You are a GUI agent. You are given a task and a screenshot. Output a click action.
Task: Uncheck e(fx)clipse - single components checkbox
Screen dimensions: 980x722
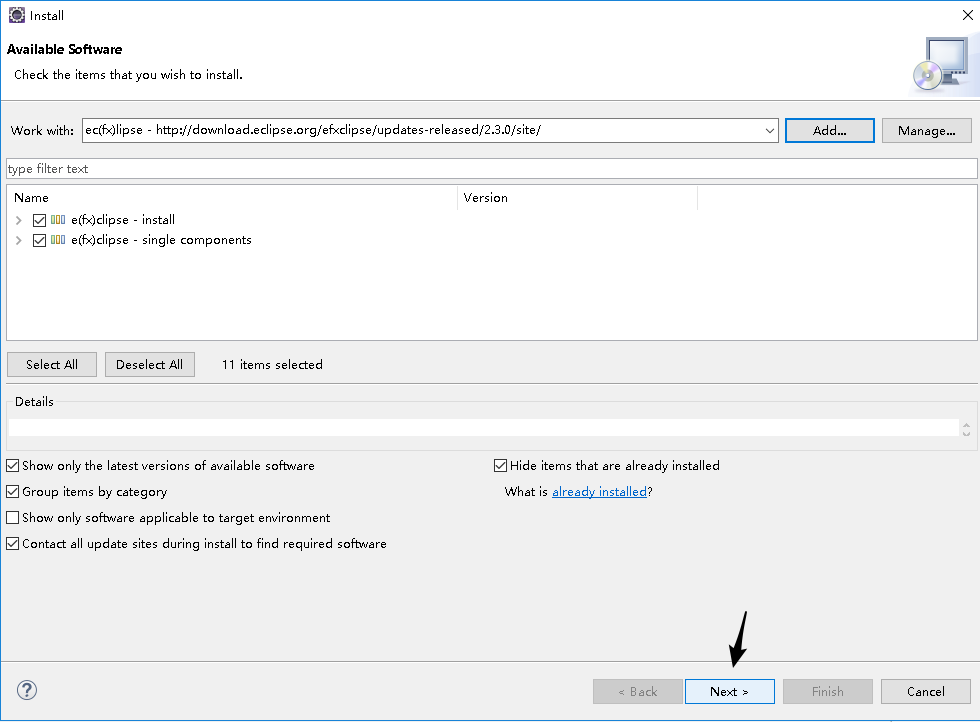39,240
